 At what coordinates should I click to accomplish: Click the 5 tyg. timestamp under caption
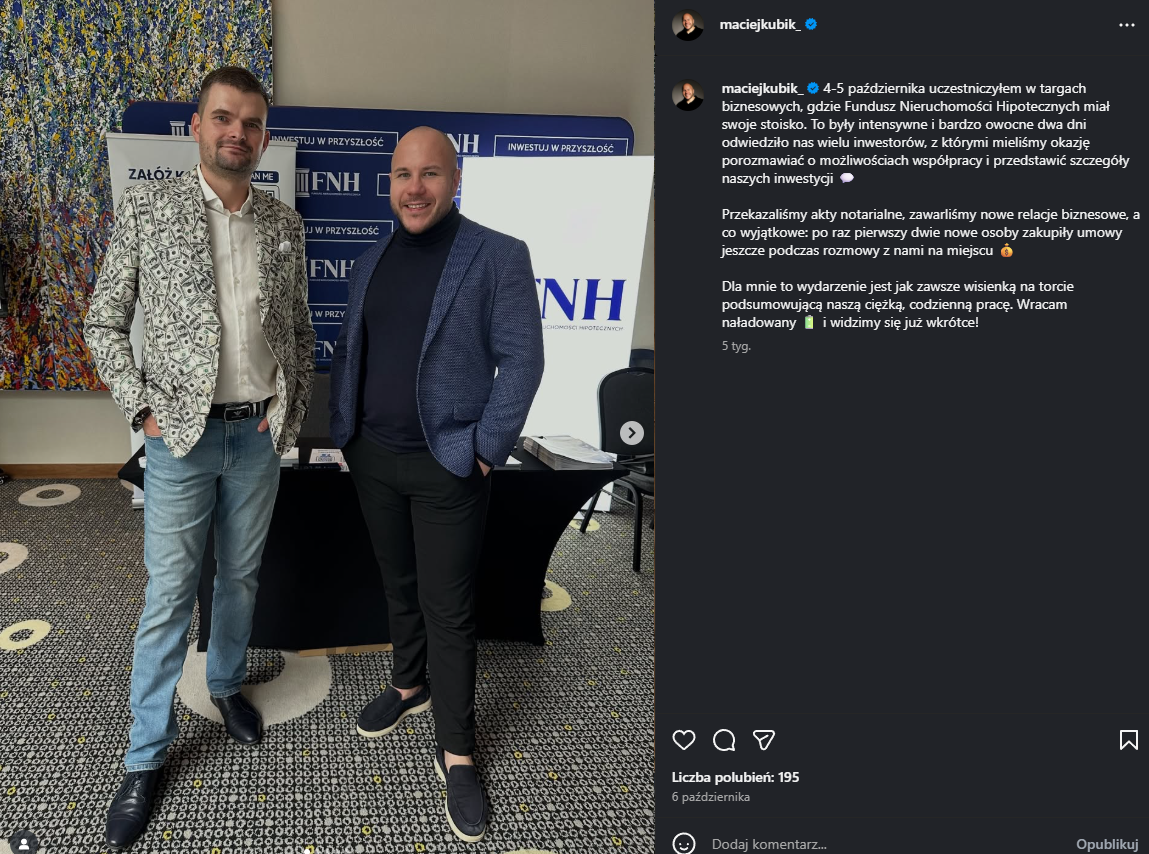point(736,346)
